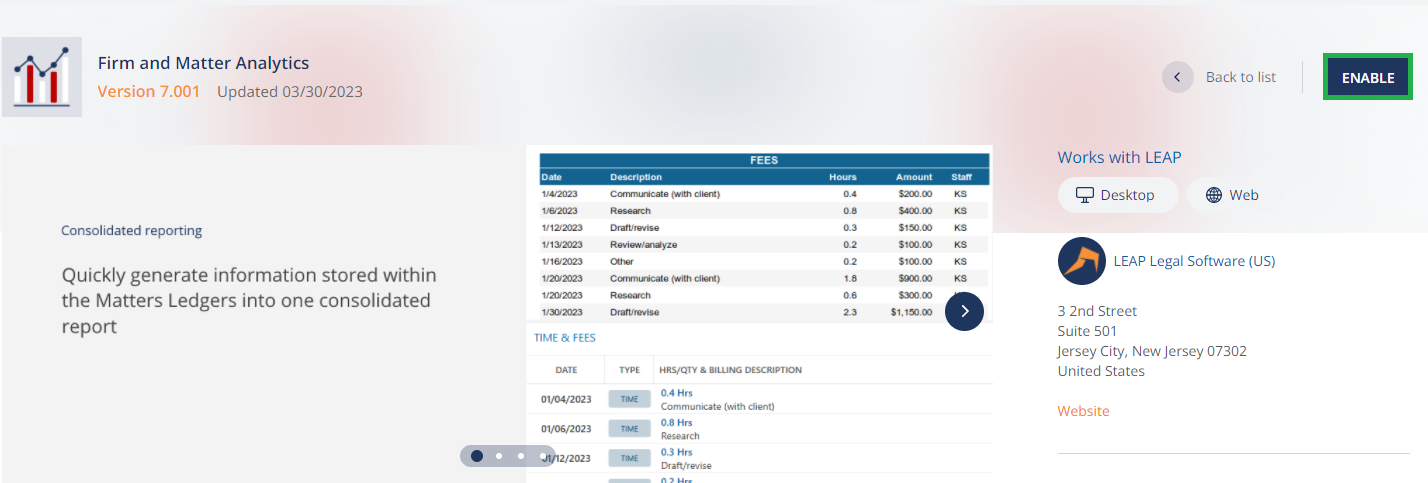Click the Version 7.001 label
Image resolution: width=1428 pixels, height=483 pixels.
click(x=149, y=91)
